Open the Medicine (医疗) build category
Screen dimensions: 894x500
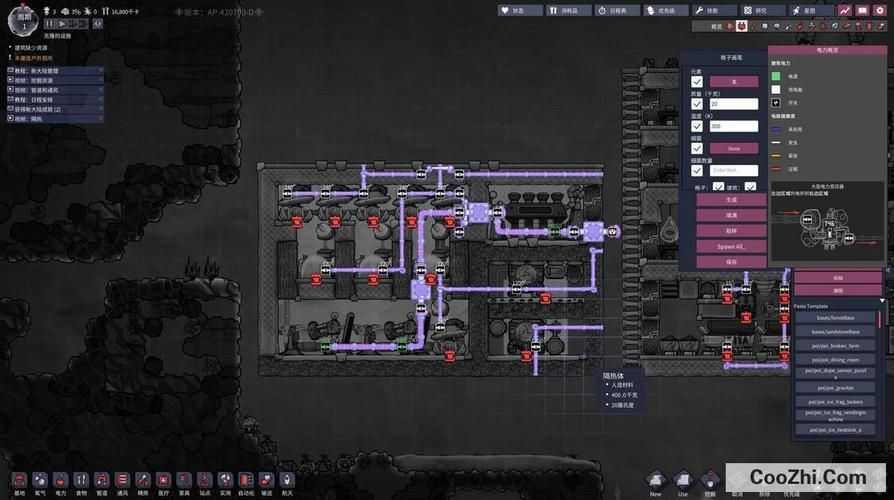click(x=164, y=481)
